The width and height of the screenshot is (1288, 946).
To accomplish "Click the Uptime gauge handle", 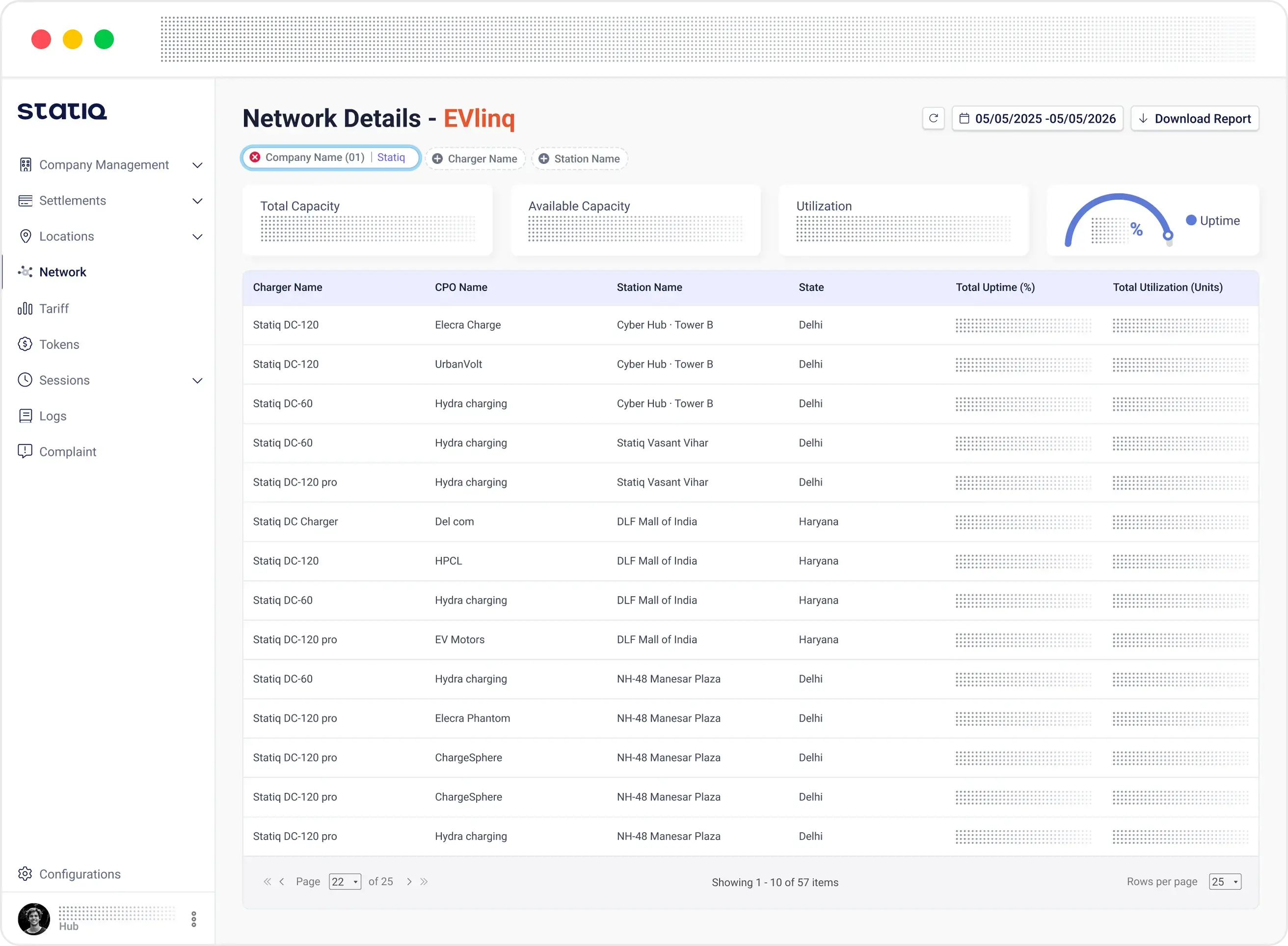I will pos(1168,236).
